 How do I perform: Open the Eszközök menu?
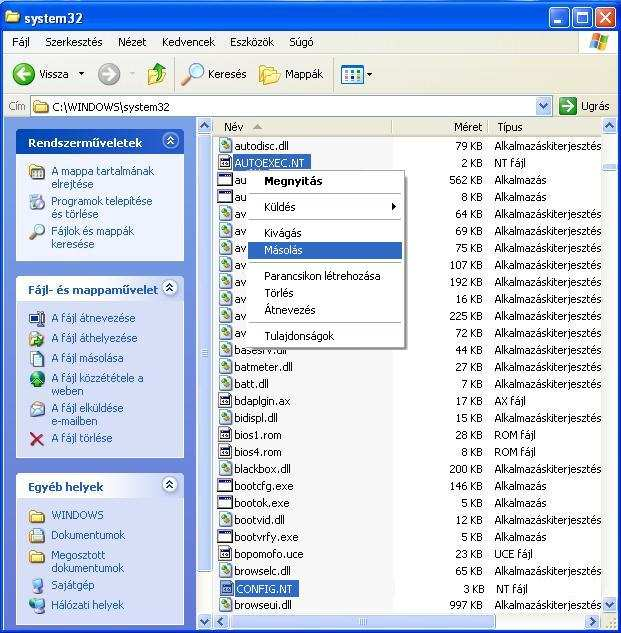(x=252, y=42)
